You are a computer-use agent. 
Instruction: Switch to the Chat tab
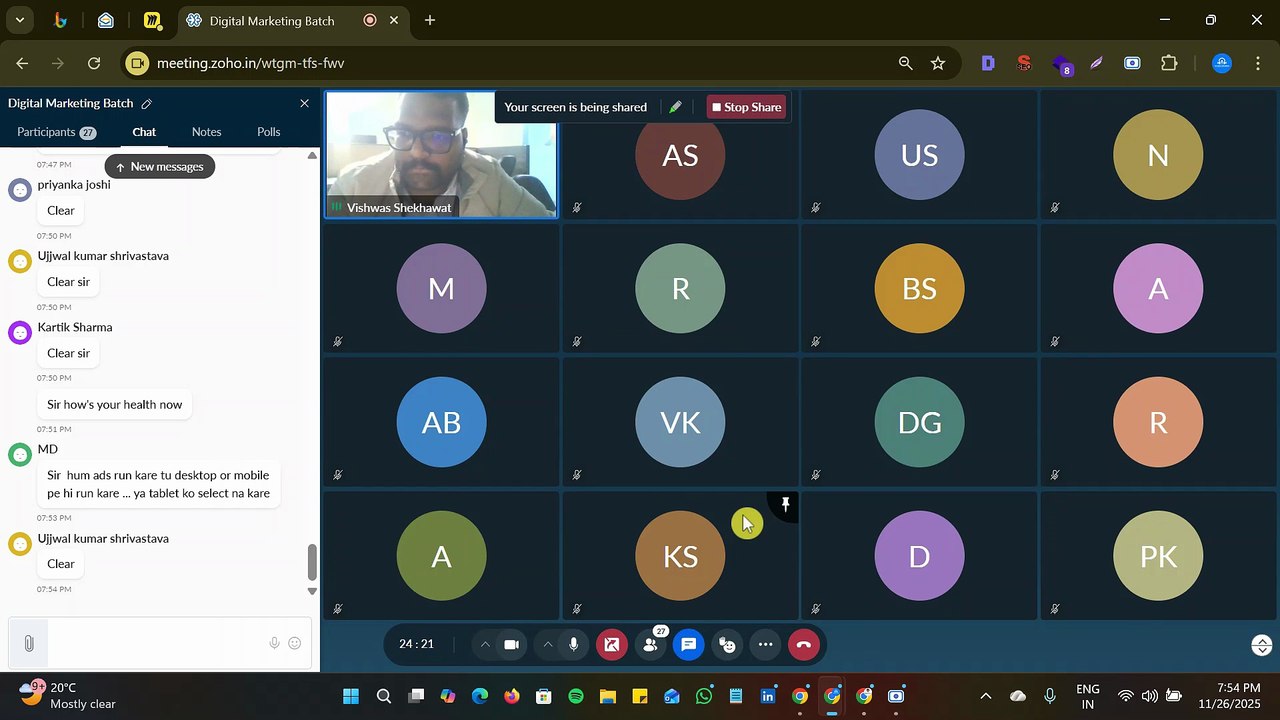click(x=144, y=132)
